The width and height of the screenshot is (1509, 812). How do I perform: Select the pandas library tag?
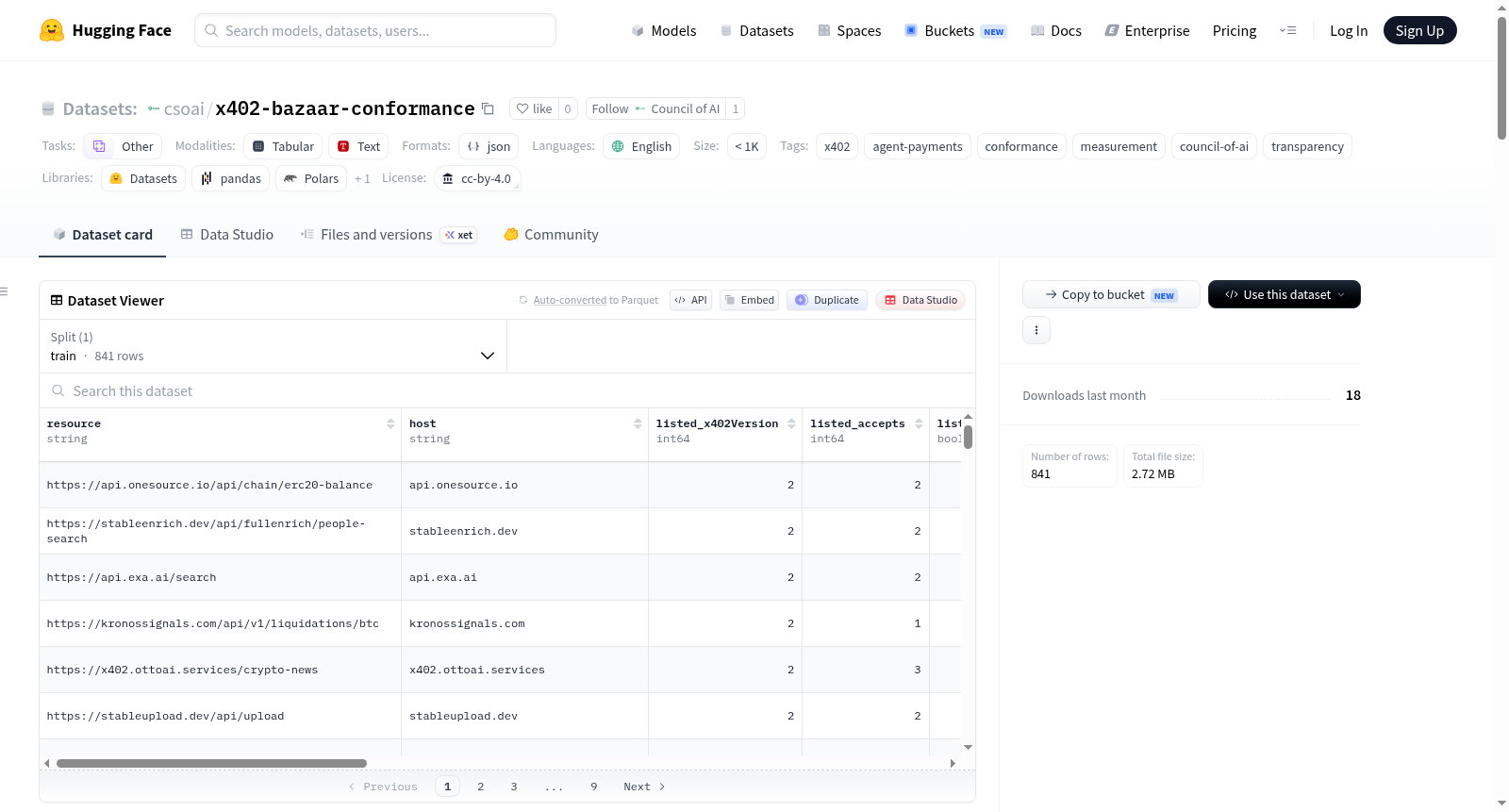pos(231,178)
